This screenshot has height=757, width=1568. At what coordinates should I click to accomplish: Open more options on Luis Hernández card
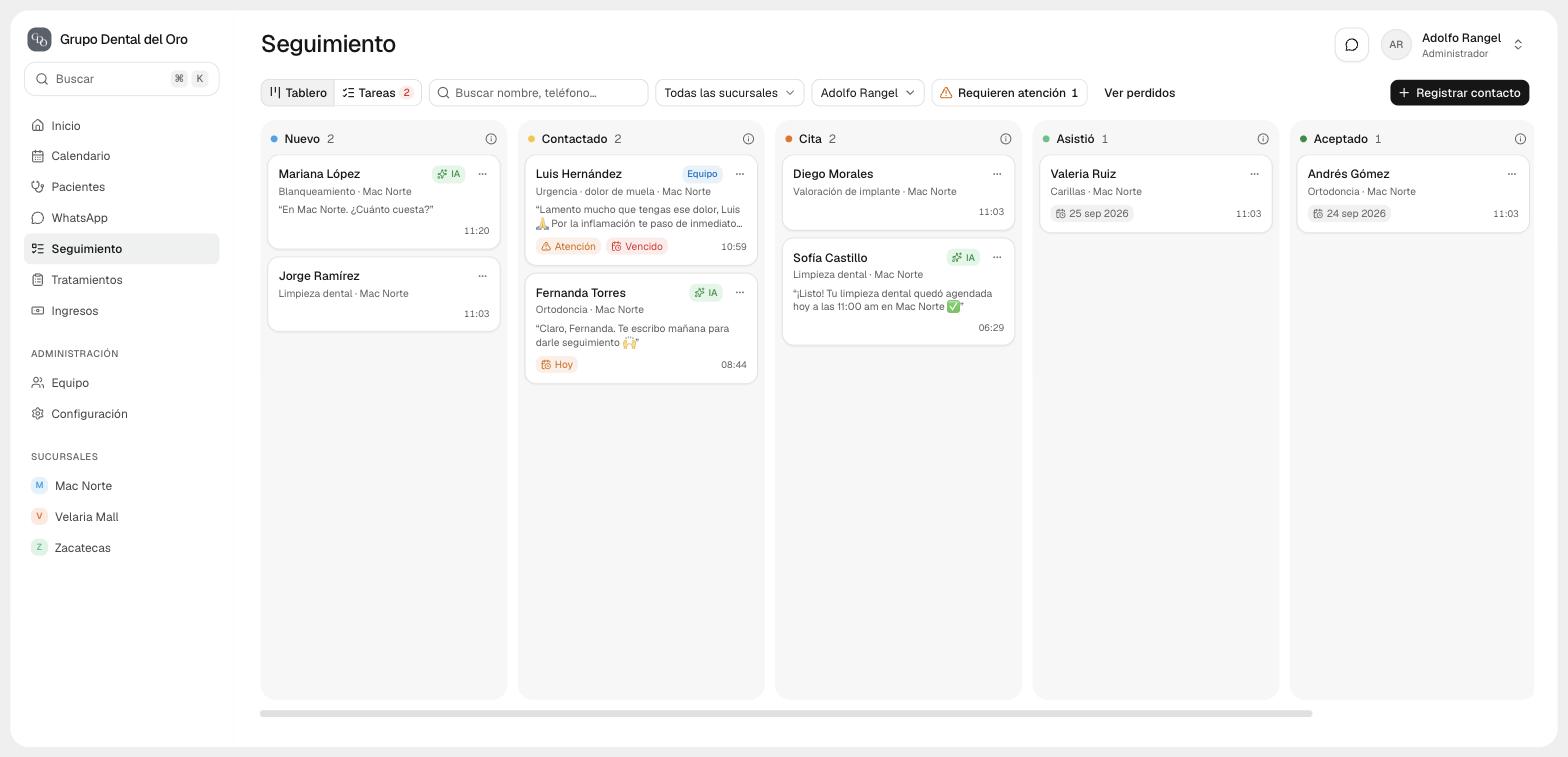740,174
